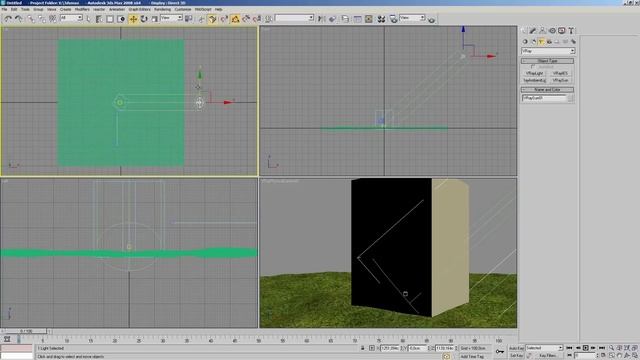Select the Bind to Space Warp tool
640x360 pixels.
pos(53,19)
